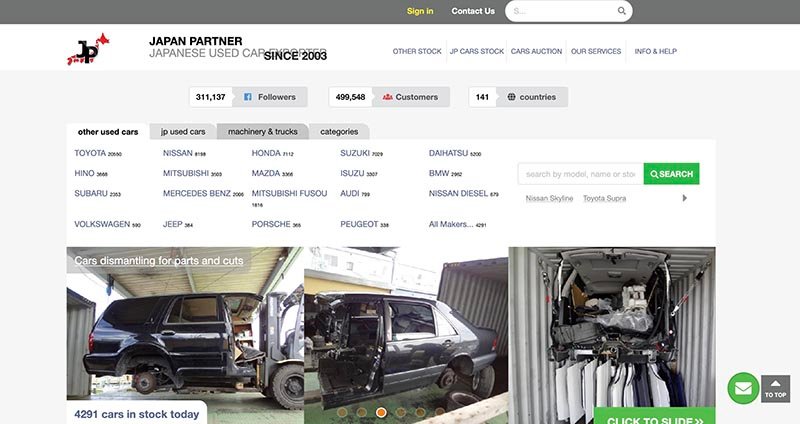
Task: Click the Japan Partner JP logo
Action: point(88,49)
